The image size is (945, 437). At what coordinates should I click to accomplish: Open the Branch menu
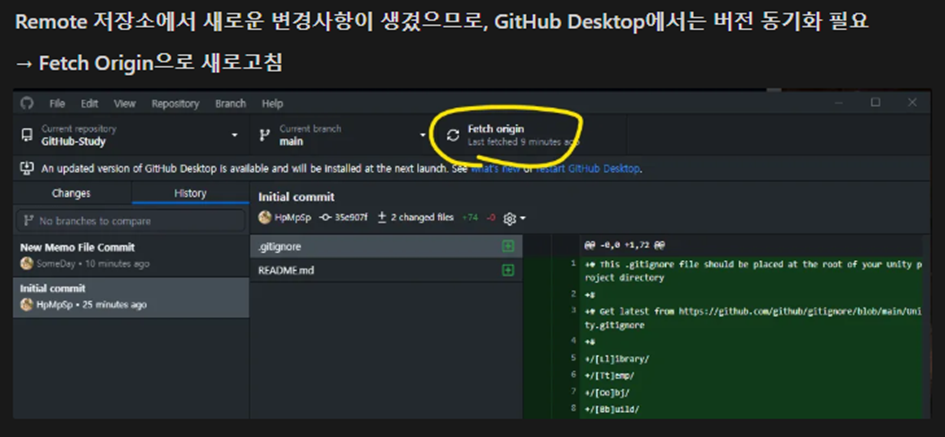230,104
